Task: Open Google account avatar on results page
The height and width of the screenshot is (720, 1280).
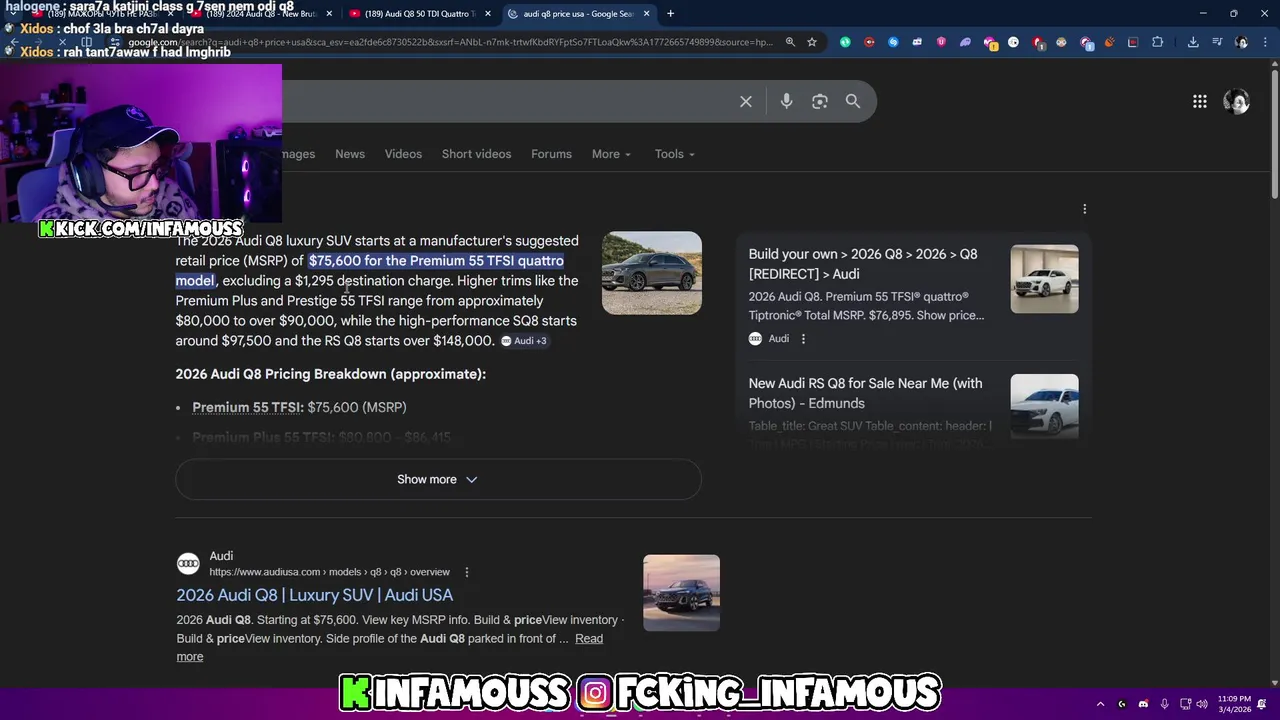Action: pyautogui.click(x=1237, y=101)
